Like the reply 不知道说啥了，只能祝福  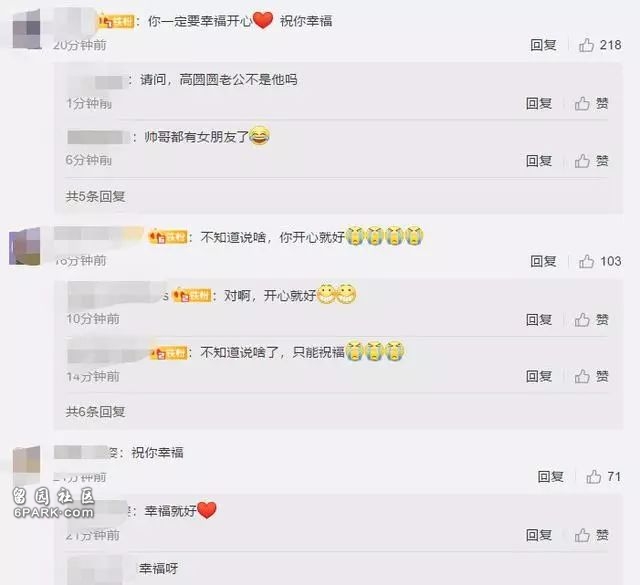click(x=591, y=376)
